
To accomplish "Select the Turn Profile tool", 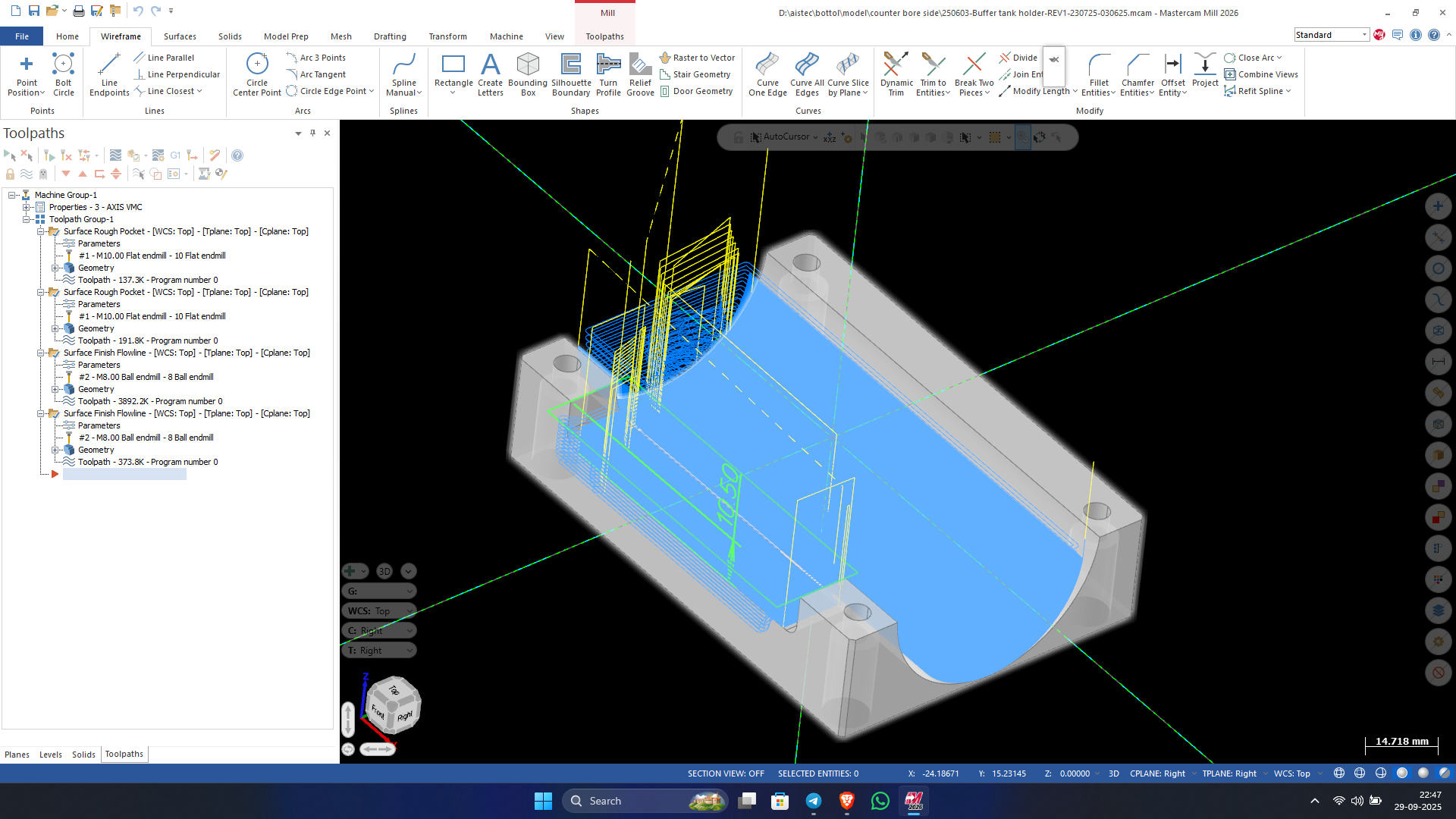I will click(608, 74).
